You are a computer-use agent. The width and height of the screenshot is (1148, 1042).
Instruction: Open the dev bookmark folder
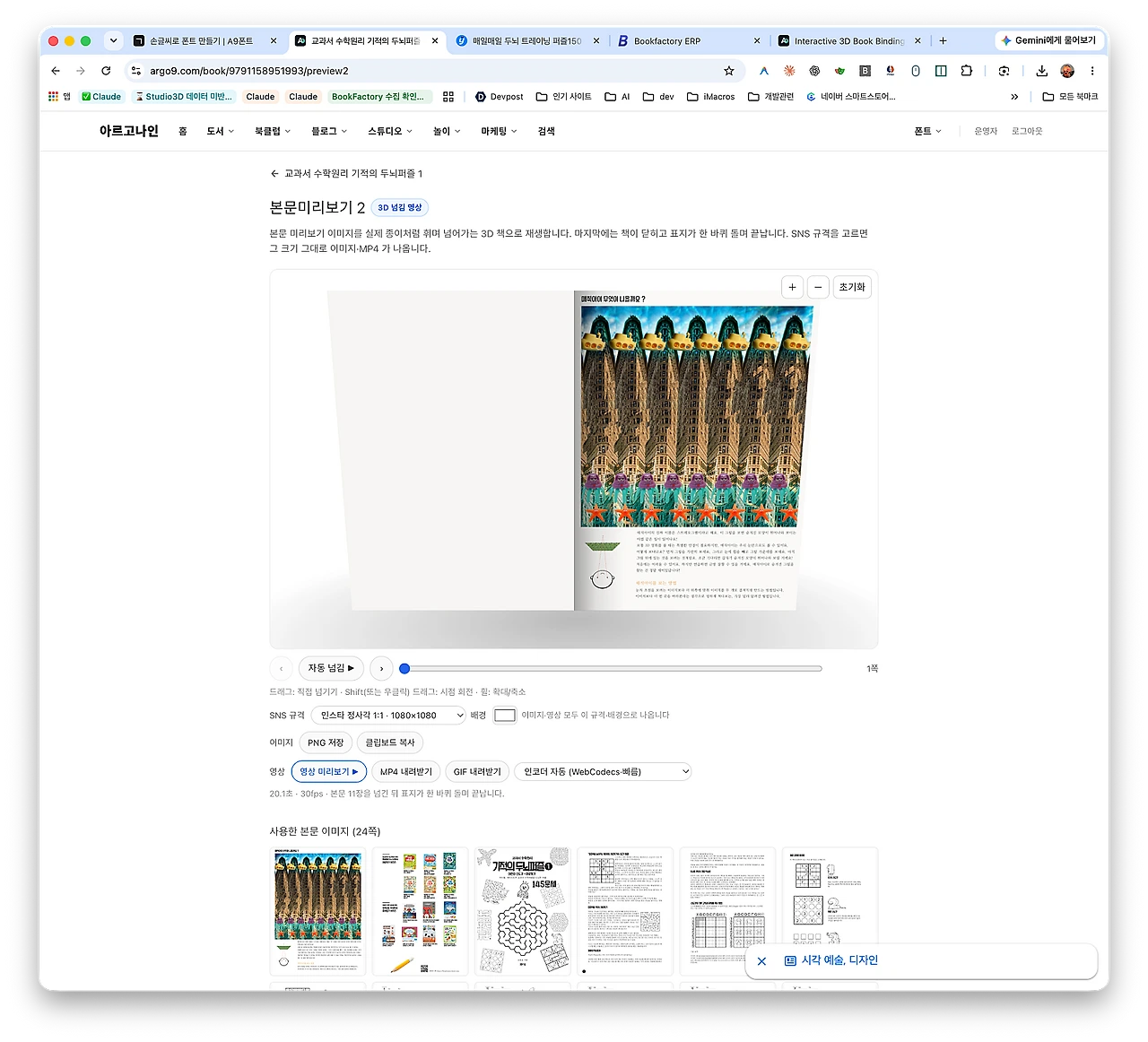pyautogui.click(x=659, y=96)
